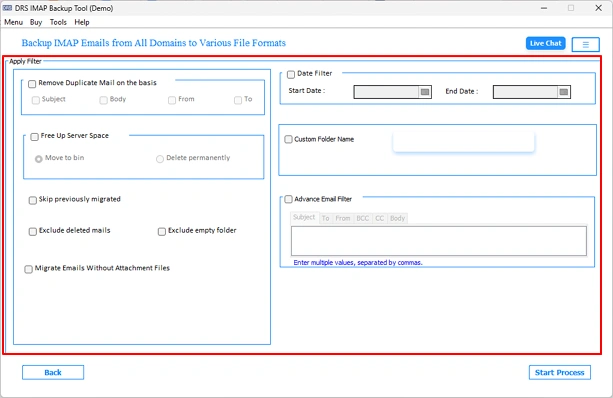Screen dimensions: 613x398
Task: Enable Free Up Server Space option
Action: (x=34, y=136)
